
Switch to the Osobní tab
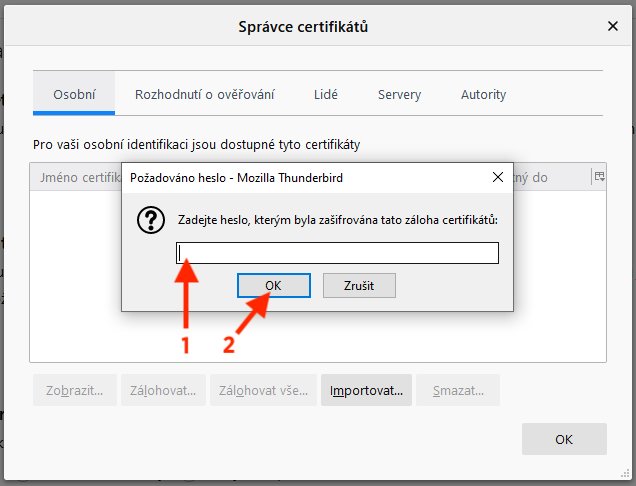[74, 95]
